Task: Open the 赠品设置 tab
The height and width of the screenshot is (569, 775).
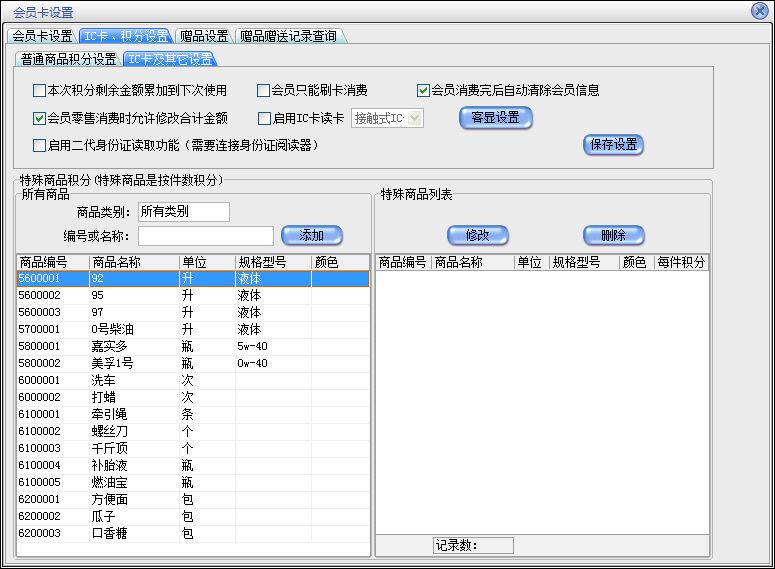Action: (204, 36)
